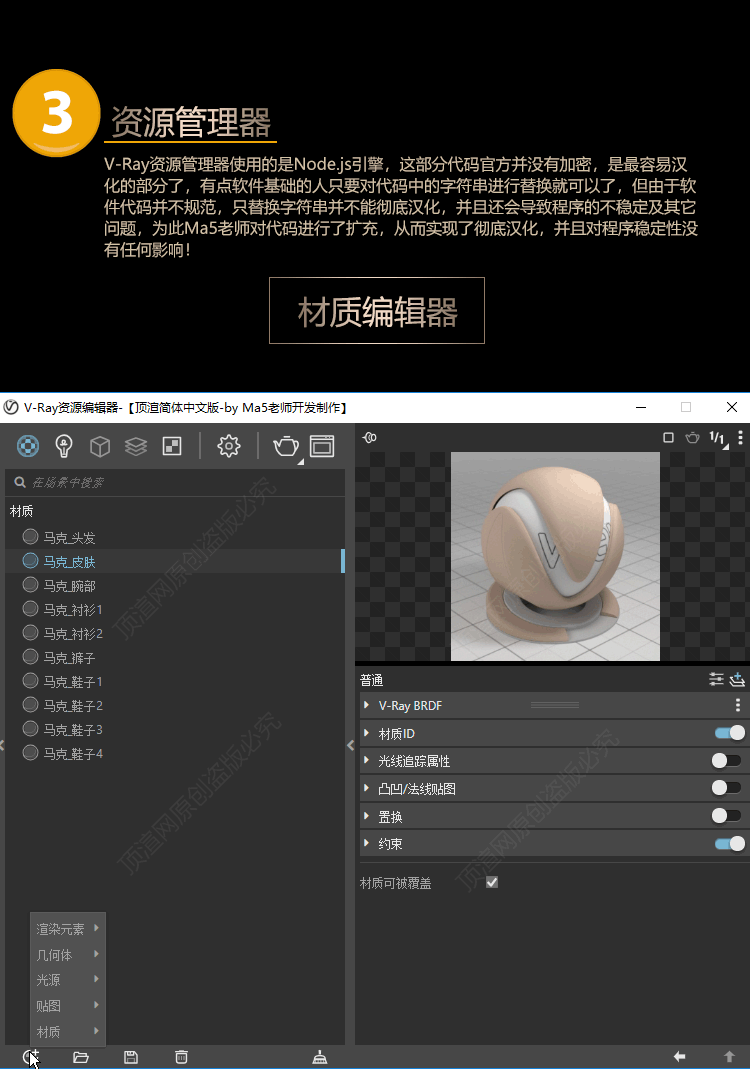Click the 普通 layer header label
Viewport: 750px width, 1069px height.
click(x=372, y=680)
